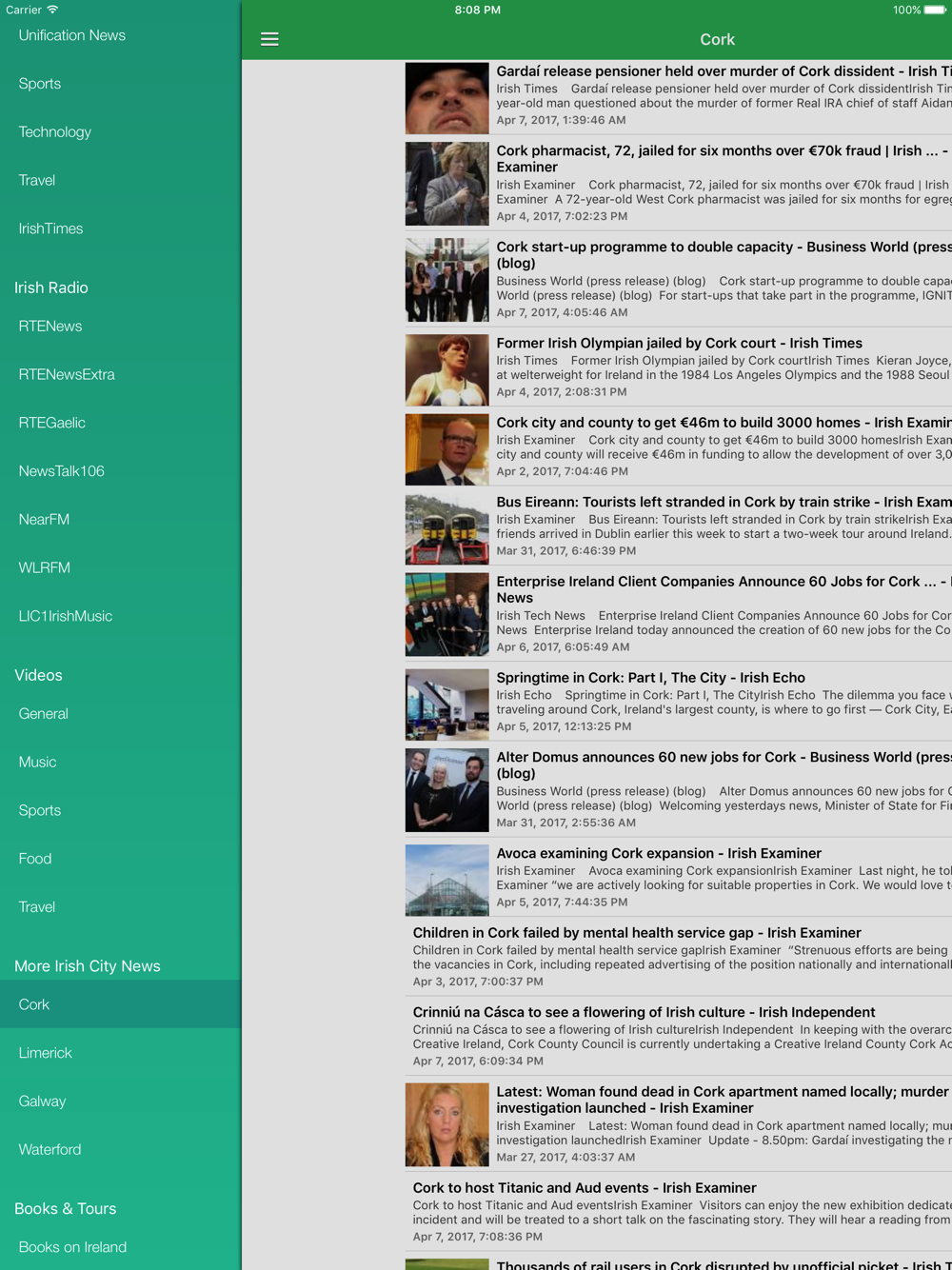The height and width of the screenshot is (1270, 952).
Task: Open thumbnail of Cork start-up programme article
Action: click(446, 280)
